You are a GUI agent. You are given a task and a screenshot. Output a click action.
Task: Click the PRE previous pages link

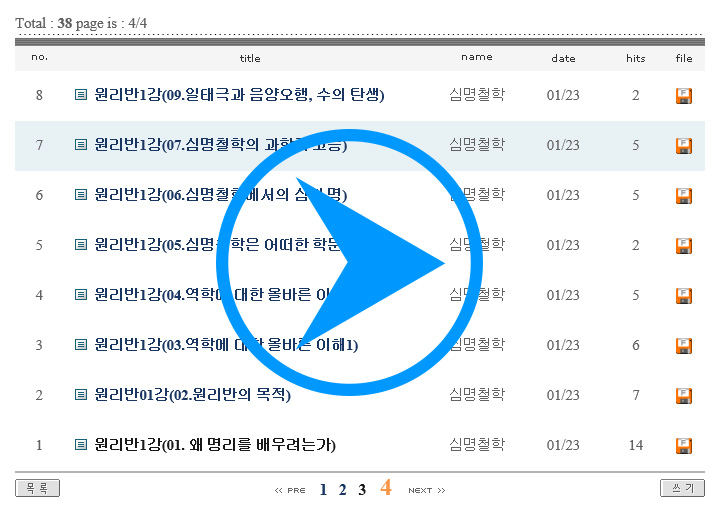[290, 491]
